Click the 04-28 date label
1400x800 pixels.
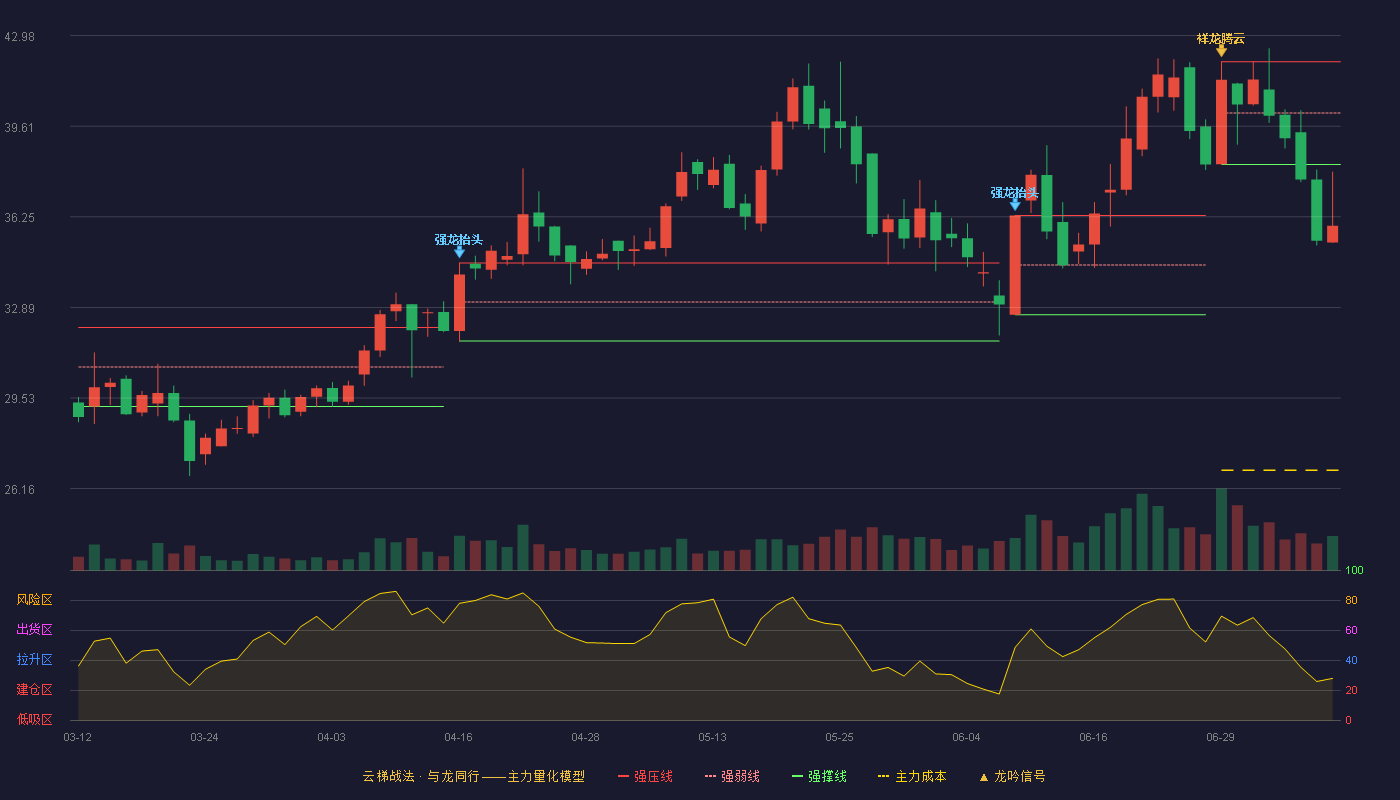click(x=585, y=737)
